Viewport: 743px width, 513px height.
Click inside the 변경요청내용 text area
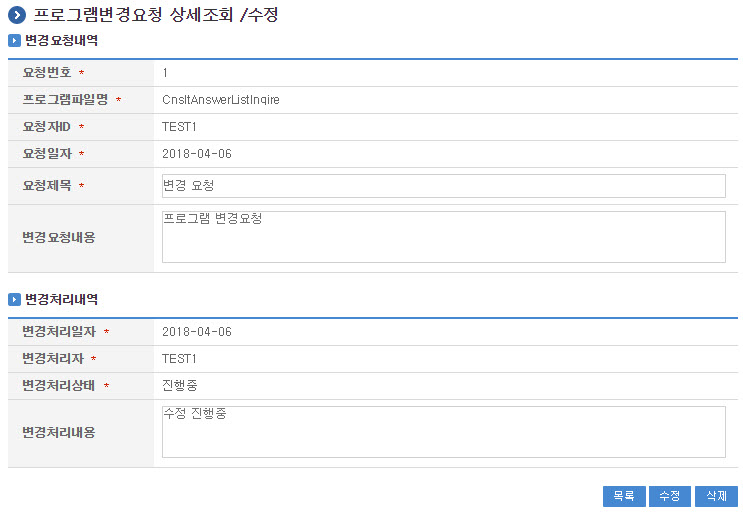[x=443, y=238]
